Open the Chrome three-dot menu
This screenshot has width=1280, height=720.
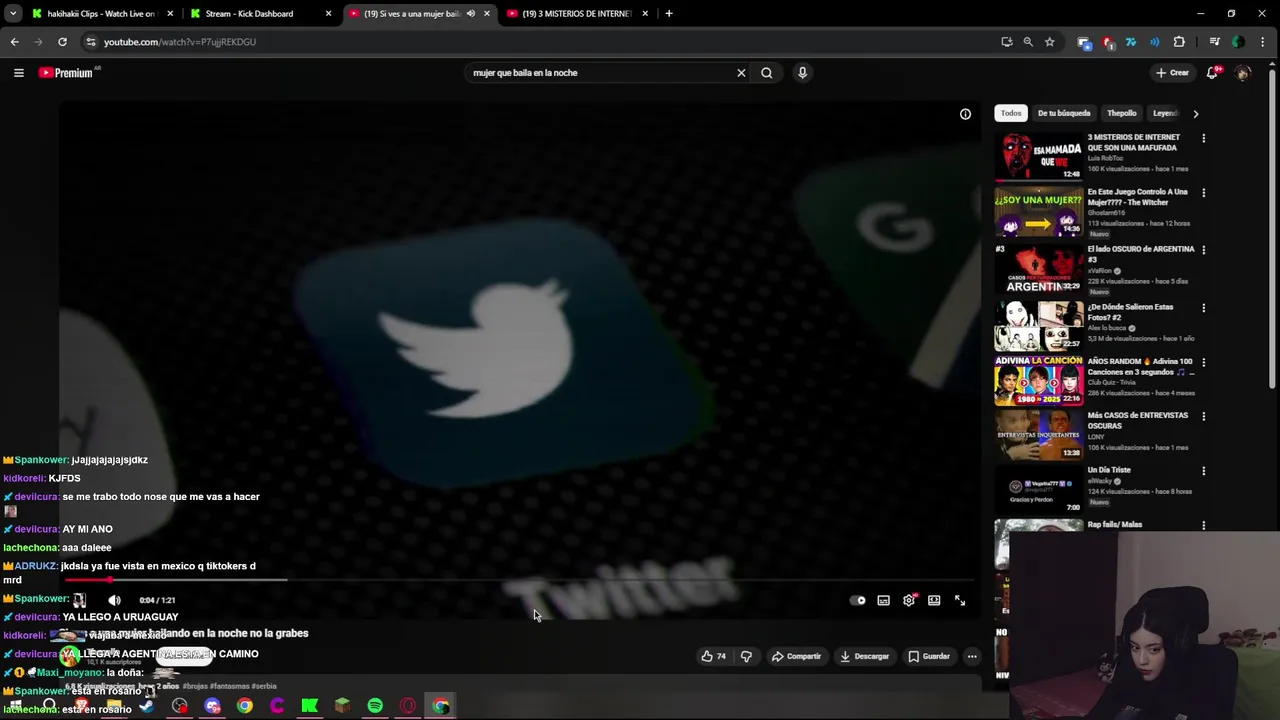pyautogui.click(x=1264, y=42)
